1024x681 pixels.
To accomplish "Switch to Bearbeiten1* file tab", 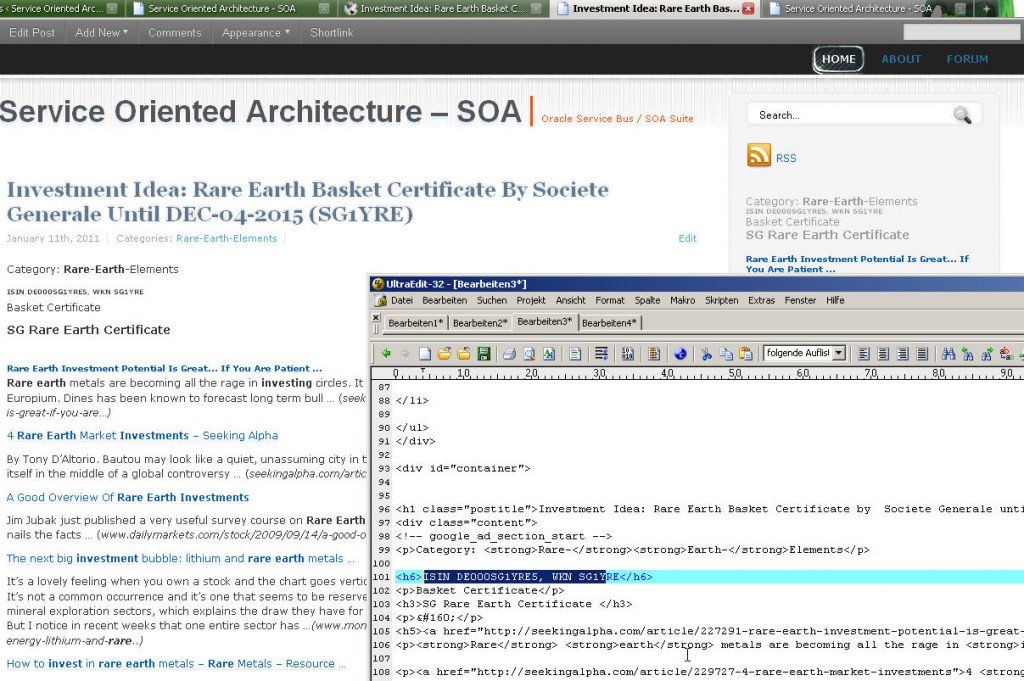I will 415,323.
